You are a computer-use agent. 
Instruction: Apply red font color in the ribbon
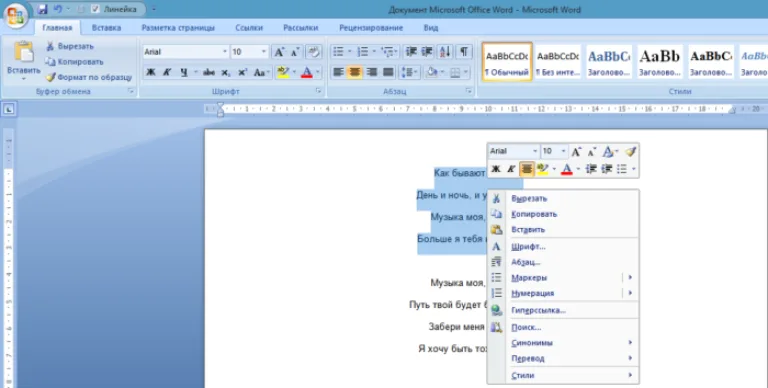click(307, 73)
